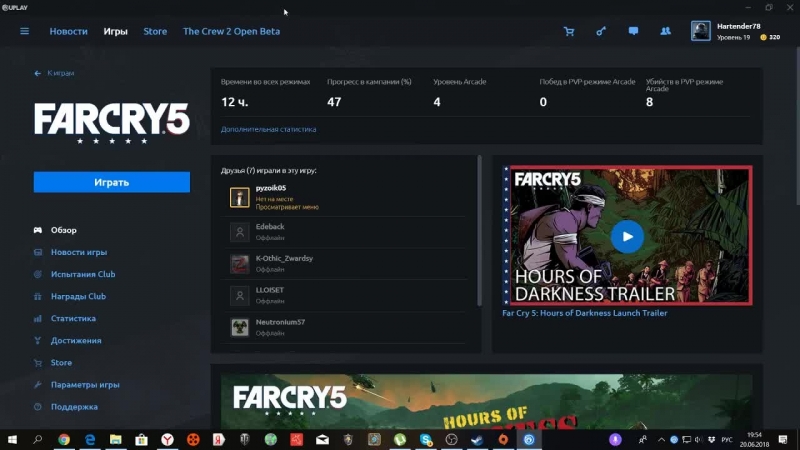Open Дополнительная статистика link
800x450 pixels.
click(x=268, y=129)
